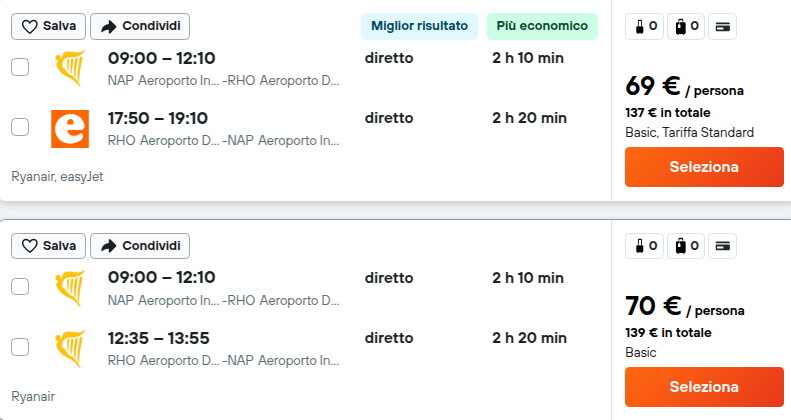The height and width of the screenshot is (420, 791).
Task: Click the share arrow icon in the first result's Condividi button
Action: 108,26
